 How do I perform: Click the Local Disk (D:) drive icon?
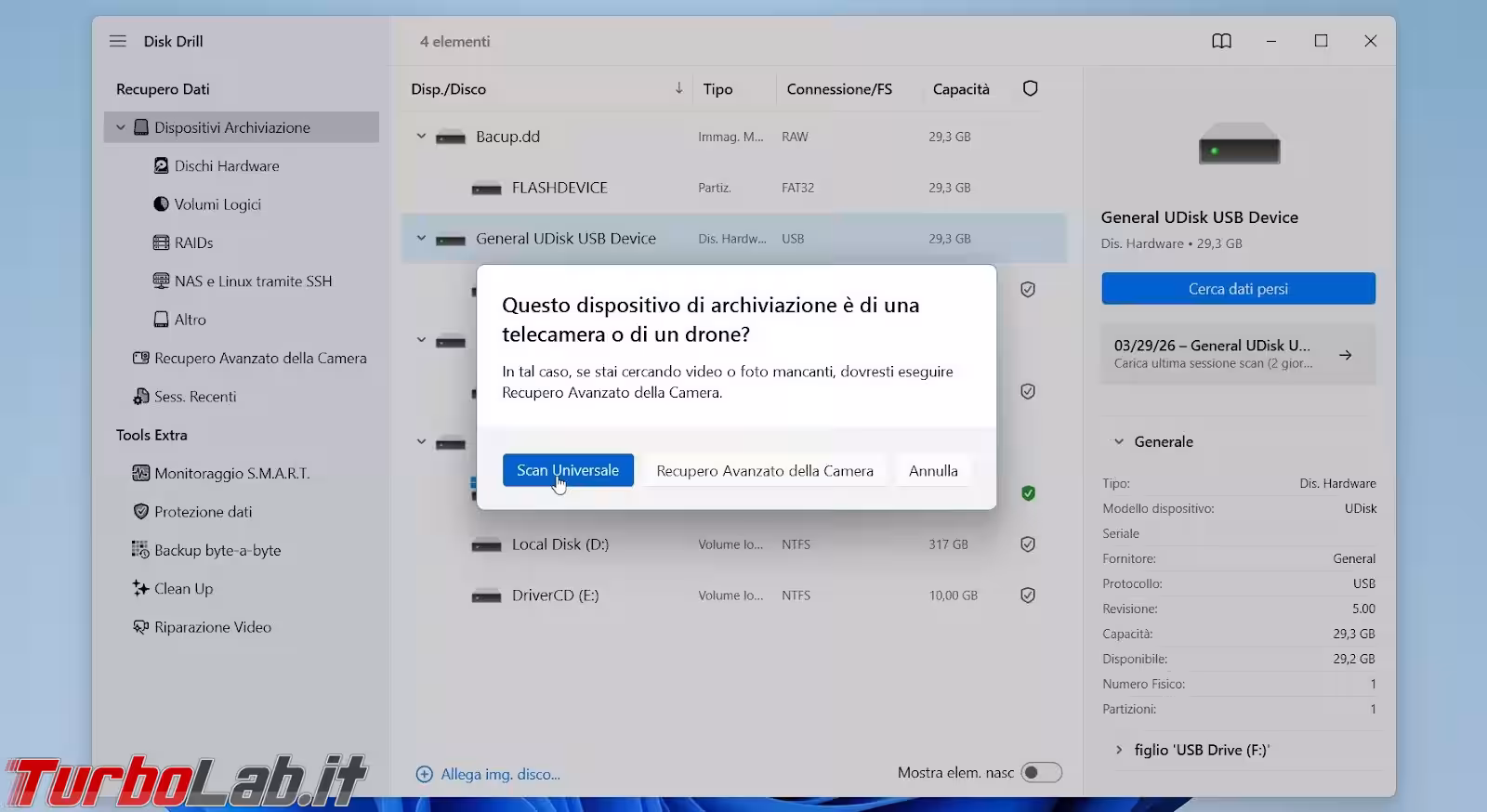(x=487, y=545)
